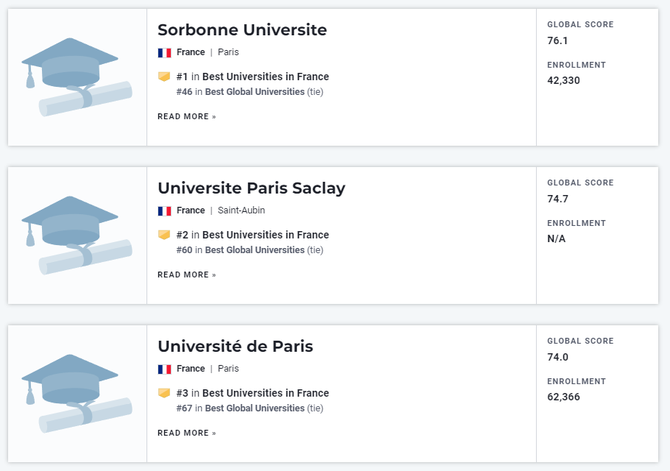Open Best Universities in France link at #1
Screen dimensions: 670x471
[x=265, y=77]
